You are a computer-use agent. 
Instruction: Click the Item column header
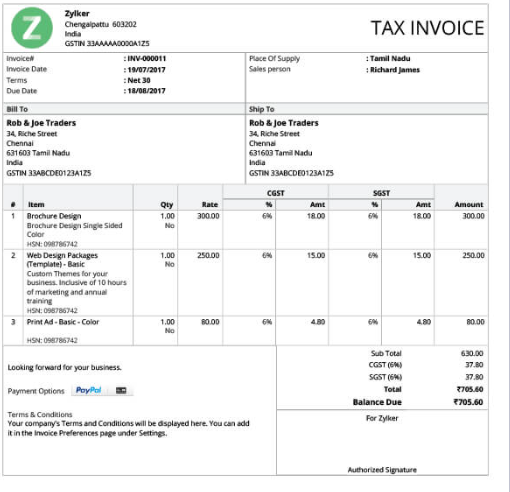point(36,205)
